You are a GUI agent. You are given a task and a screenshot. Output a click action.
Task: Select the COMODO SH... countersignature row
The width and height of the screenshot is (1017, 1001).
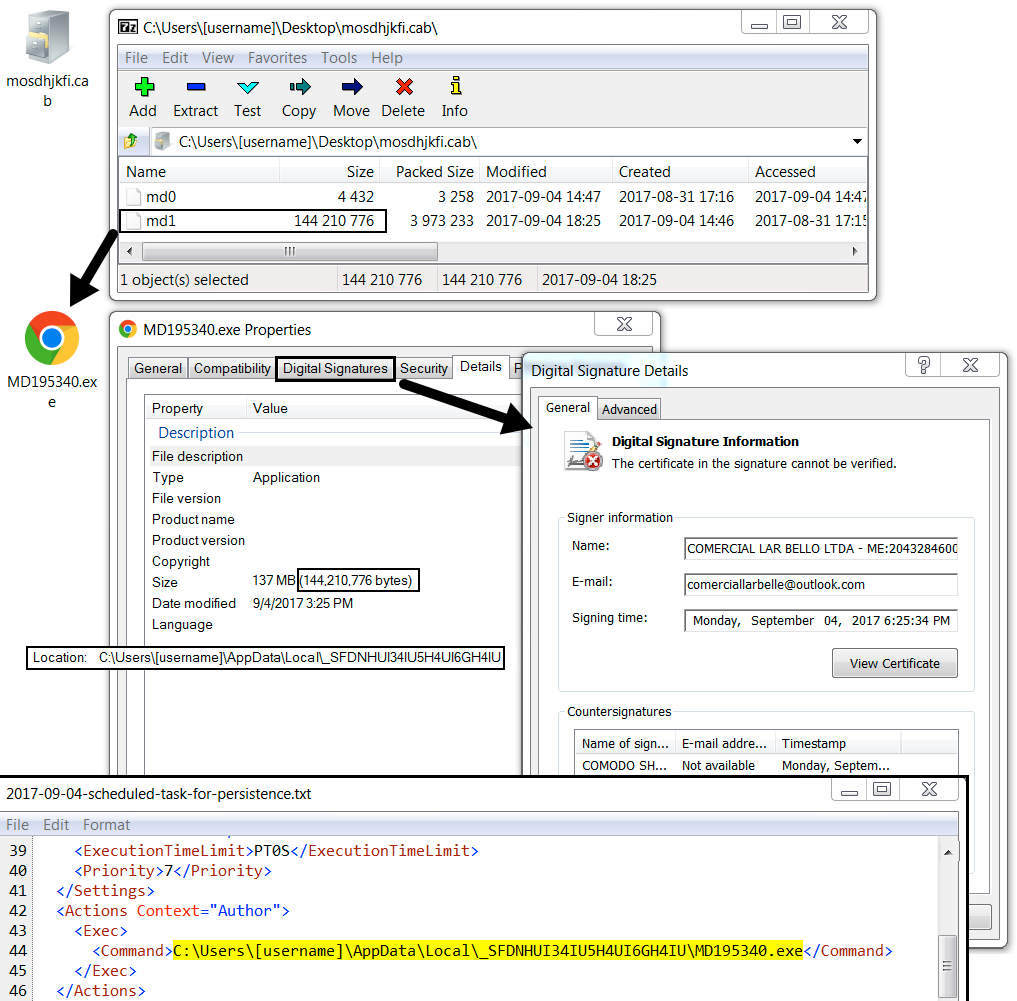(x=765, y=766)
